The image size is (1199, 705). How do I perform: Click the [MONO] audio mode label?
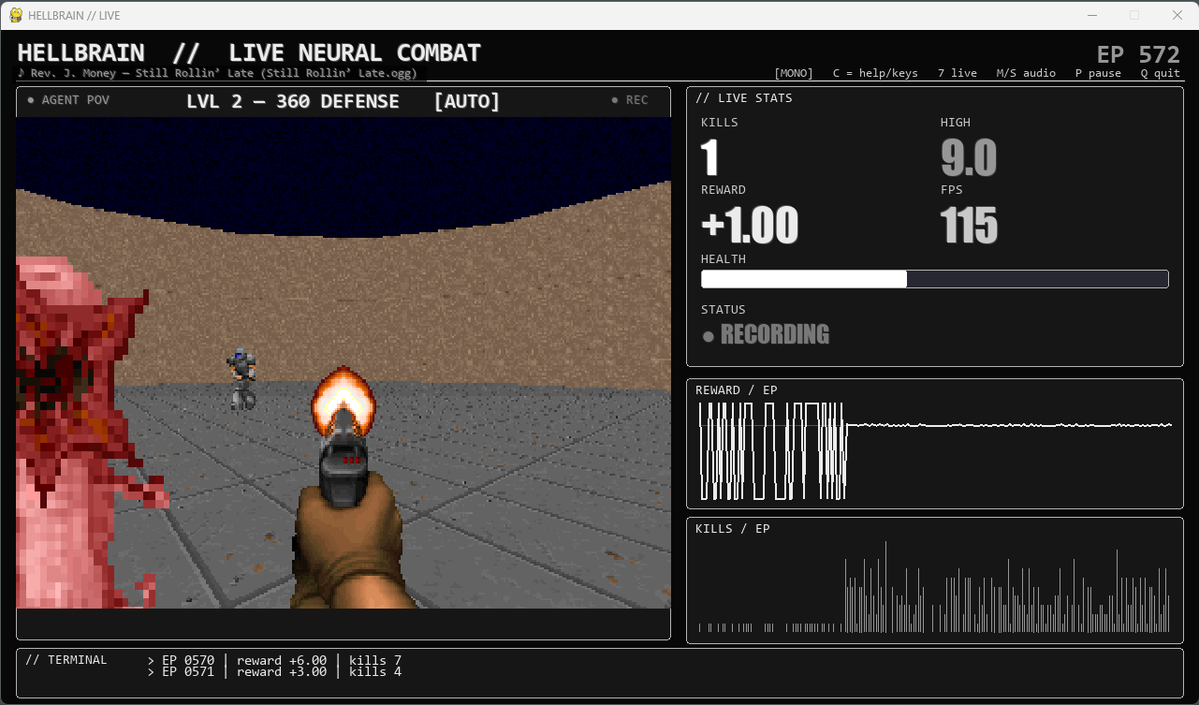(x=793, y=73)
